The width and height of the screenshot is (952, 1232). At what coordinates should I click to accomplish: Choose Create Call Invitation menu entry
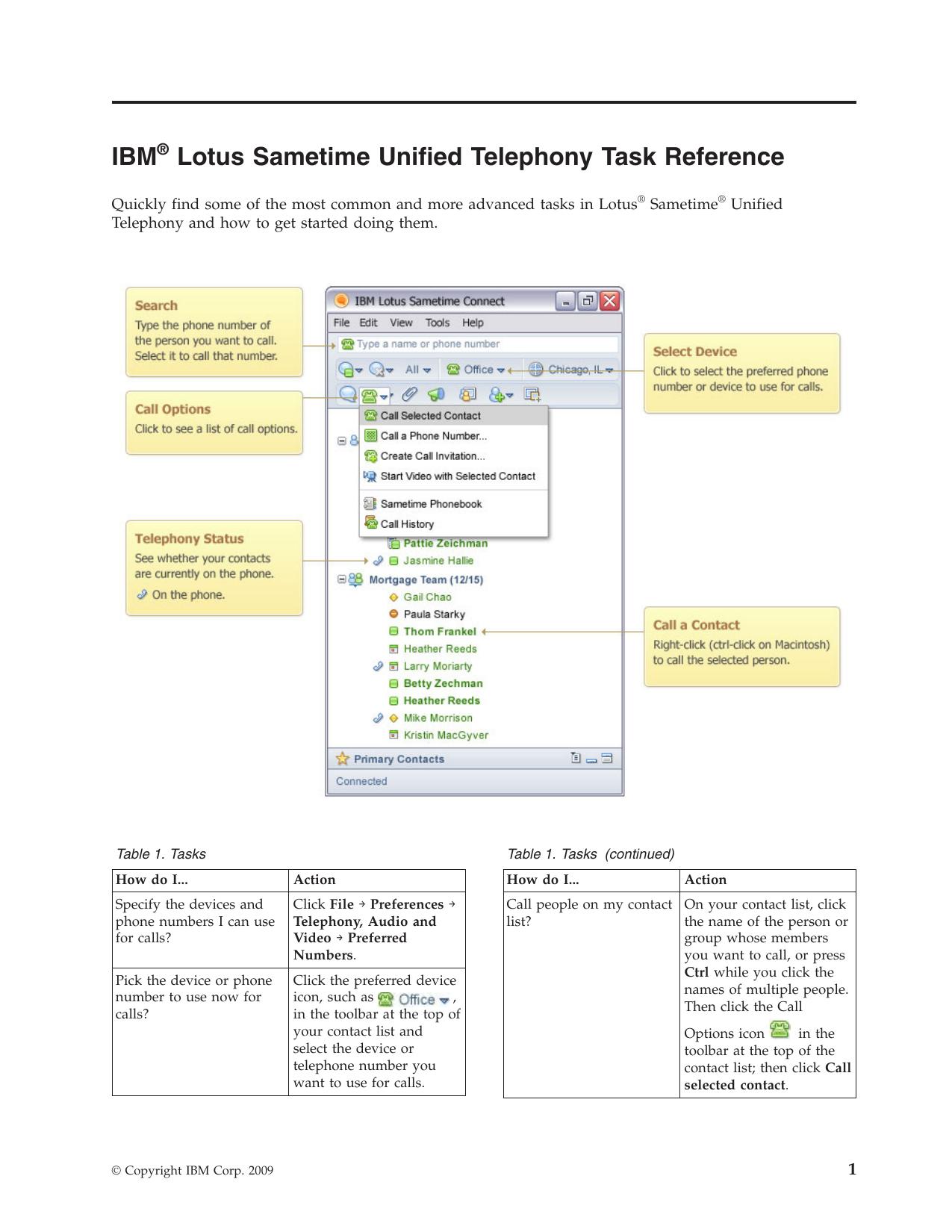tap(454, 456)
